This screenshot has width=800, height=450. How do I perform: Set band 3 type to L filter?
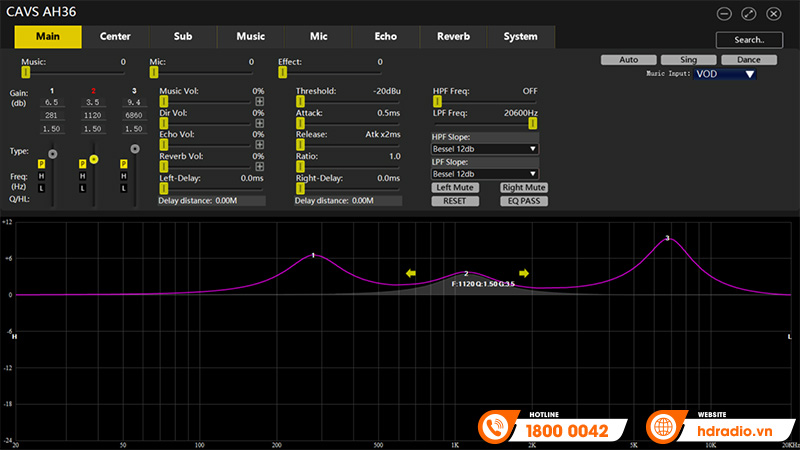(x=125, y=187)
